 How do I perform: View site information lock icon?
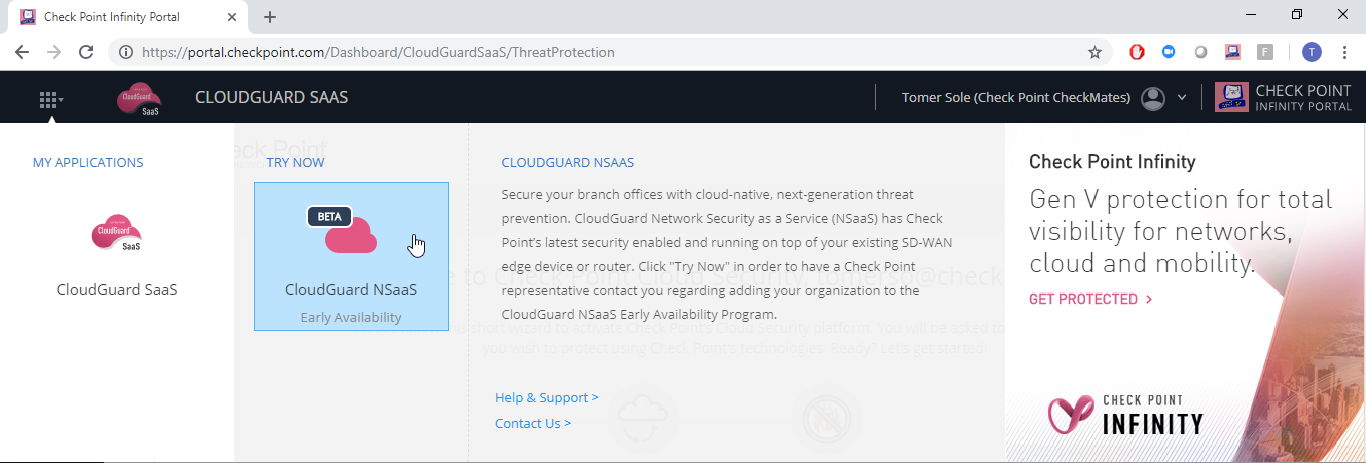126,52
